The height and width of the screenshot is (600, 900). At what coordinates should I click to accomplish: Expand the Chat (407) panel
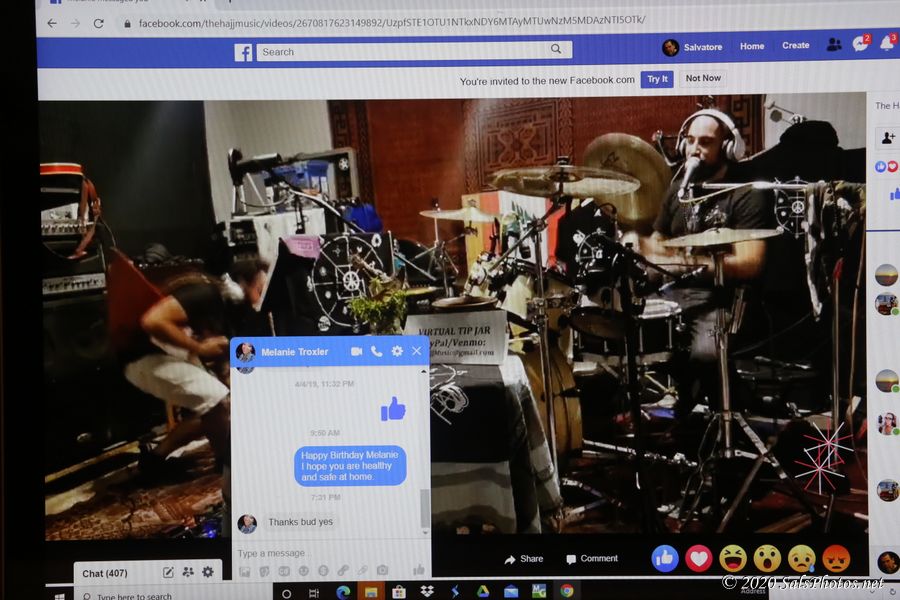click(105, 573)
